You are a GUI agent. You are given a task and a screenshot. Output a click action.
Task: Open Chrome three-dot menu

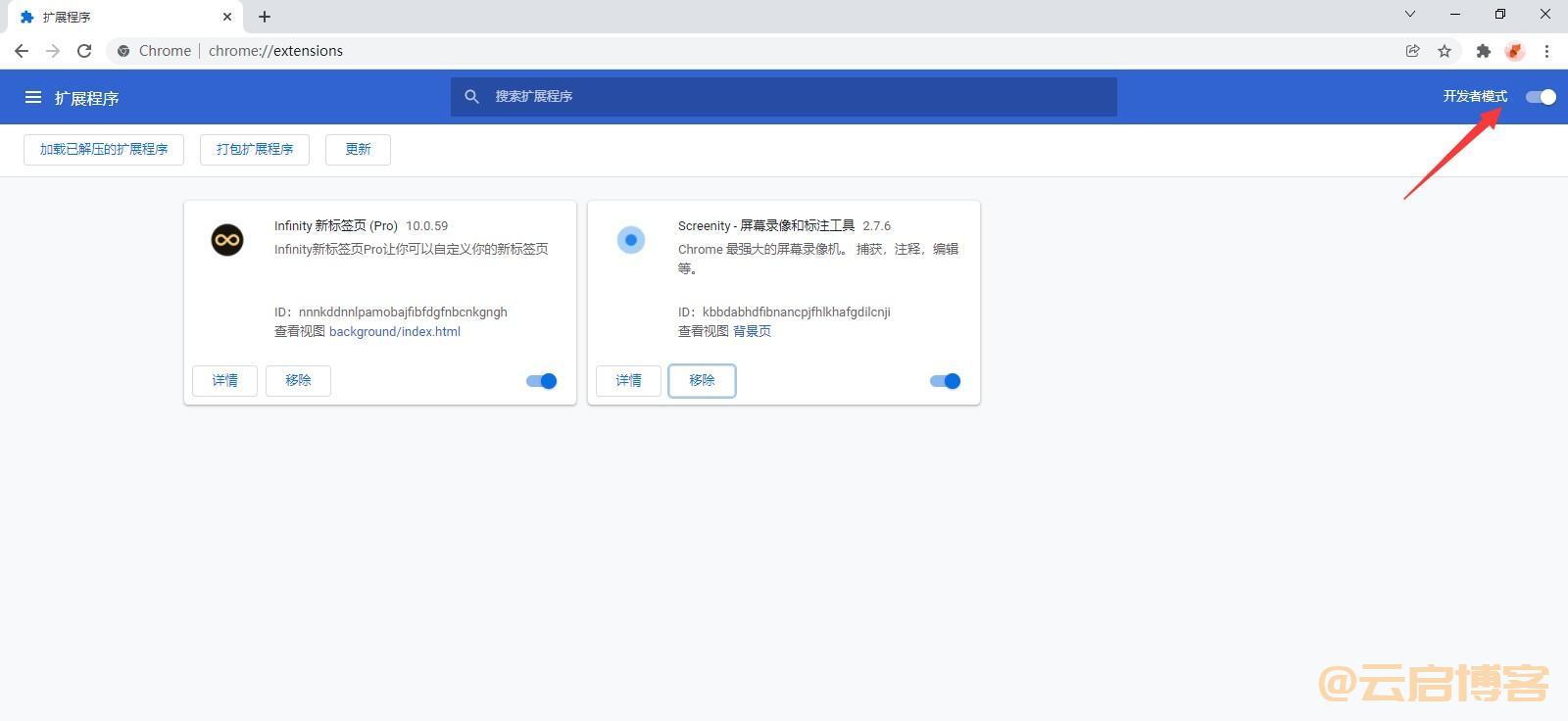pos(1546,51)
